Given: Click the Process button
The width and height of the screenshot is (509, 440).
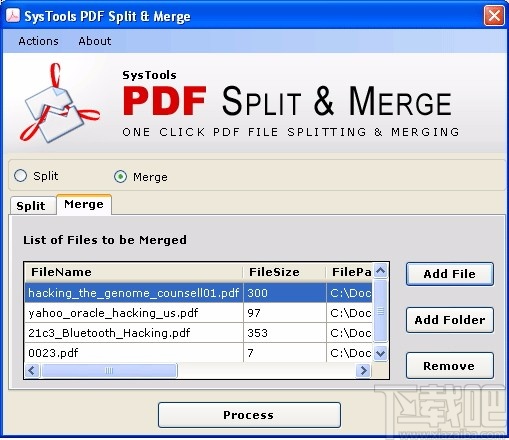Looking at the screenshot, I should click(249, 415).
